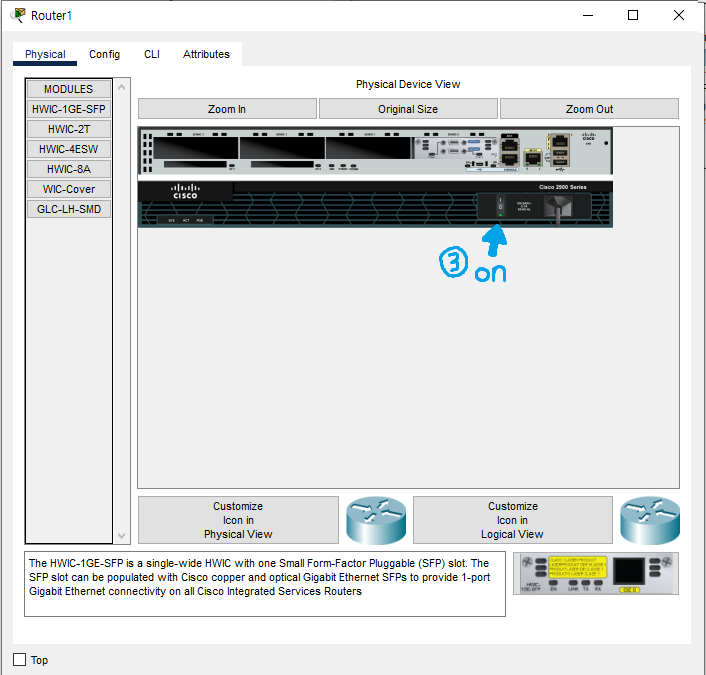Select the HWIC-2T module
706x675 pixels.
click(68, 129)
